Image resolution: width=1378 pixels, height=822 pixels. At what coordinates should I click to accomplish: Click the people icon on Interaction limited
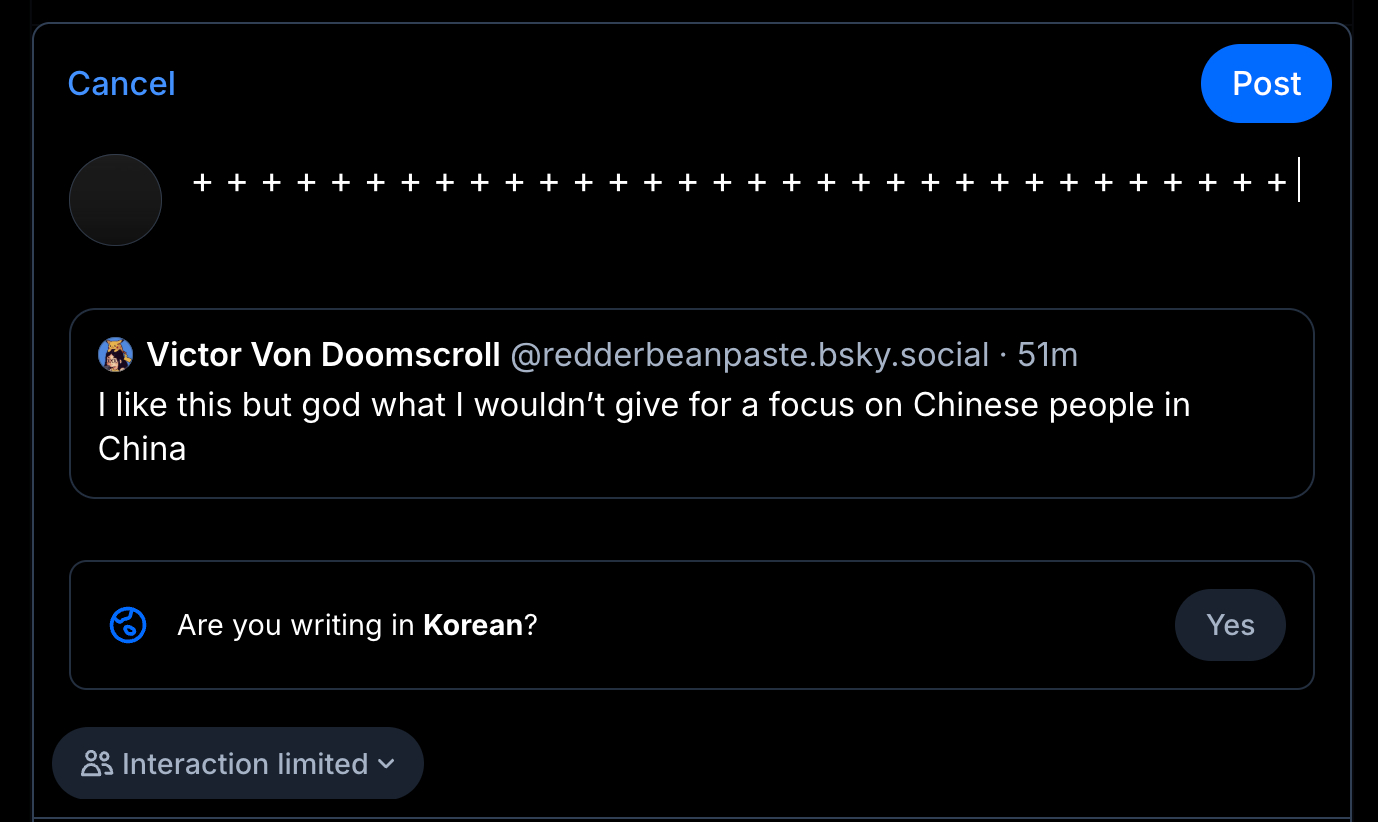tap(97, 764)
